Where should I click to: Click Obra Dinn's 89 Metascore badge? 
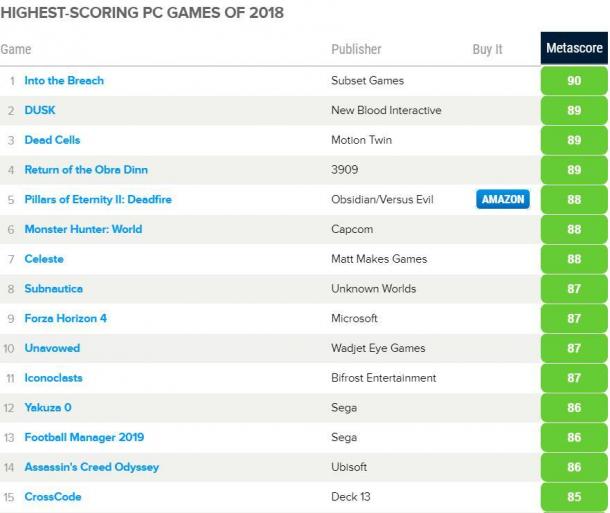[x=574, y=170]
